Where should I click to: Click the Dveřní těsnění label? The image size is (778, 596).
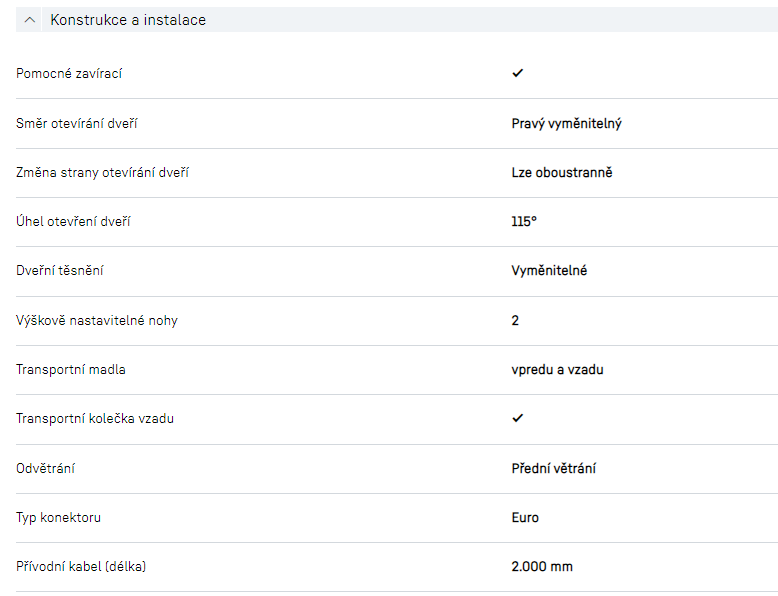click(60, 271)
